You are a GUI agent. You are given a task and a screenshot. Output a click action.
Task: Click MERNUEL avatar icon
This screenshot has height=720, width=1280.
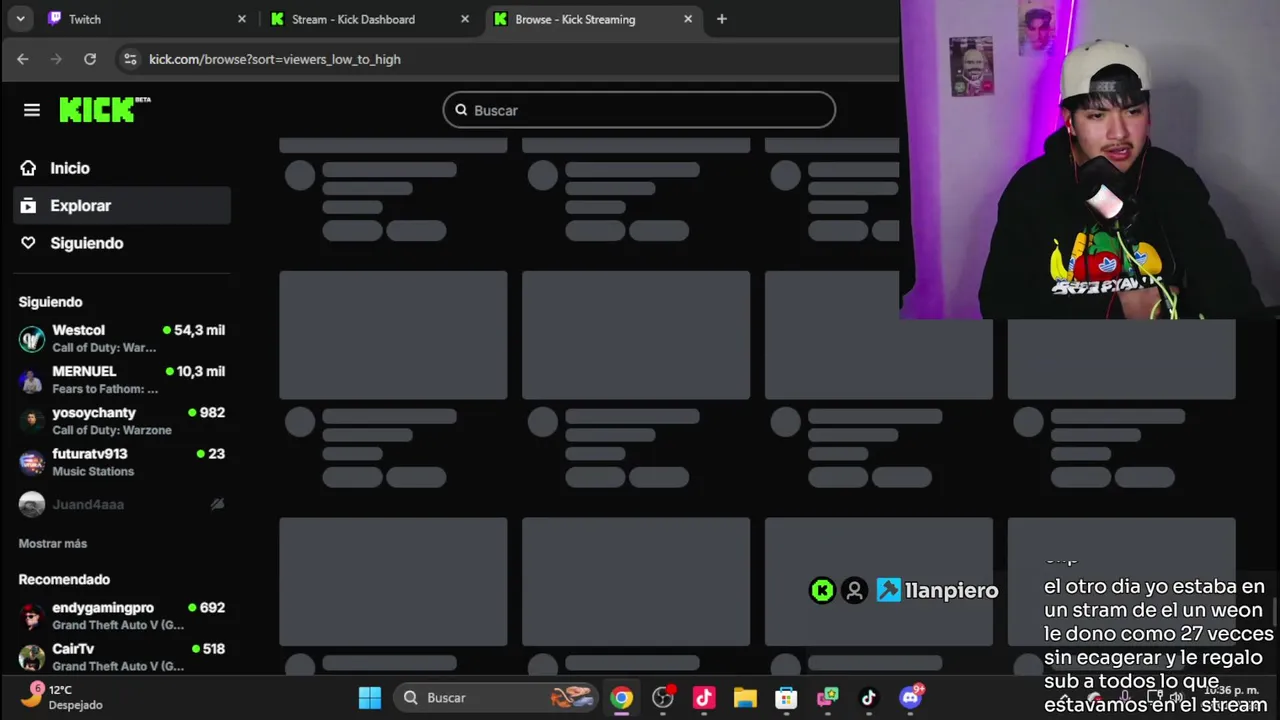pos(32,380)
